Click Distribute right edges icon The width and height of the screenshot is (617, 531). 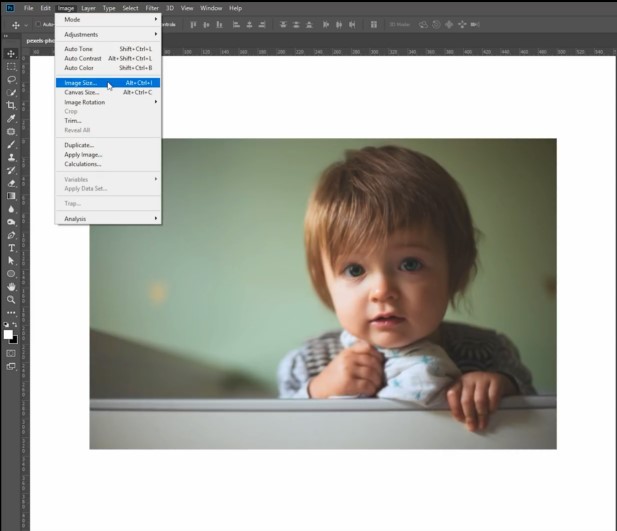[352, 25]
